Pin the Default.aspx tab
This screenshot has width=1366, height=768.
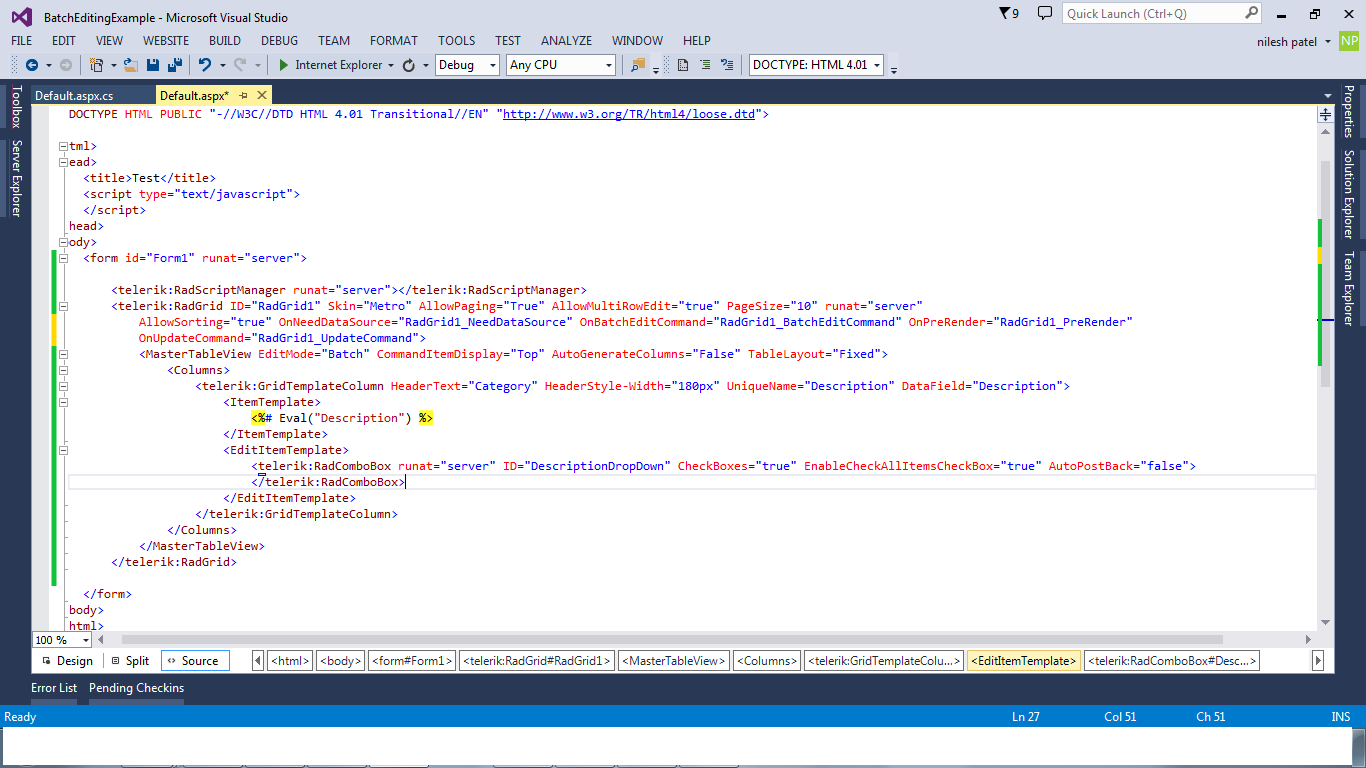pos(243,95)
